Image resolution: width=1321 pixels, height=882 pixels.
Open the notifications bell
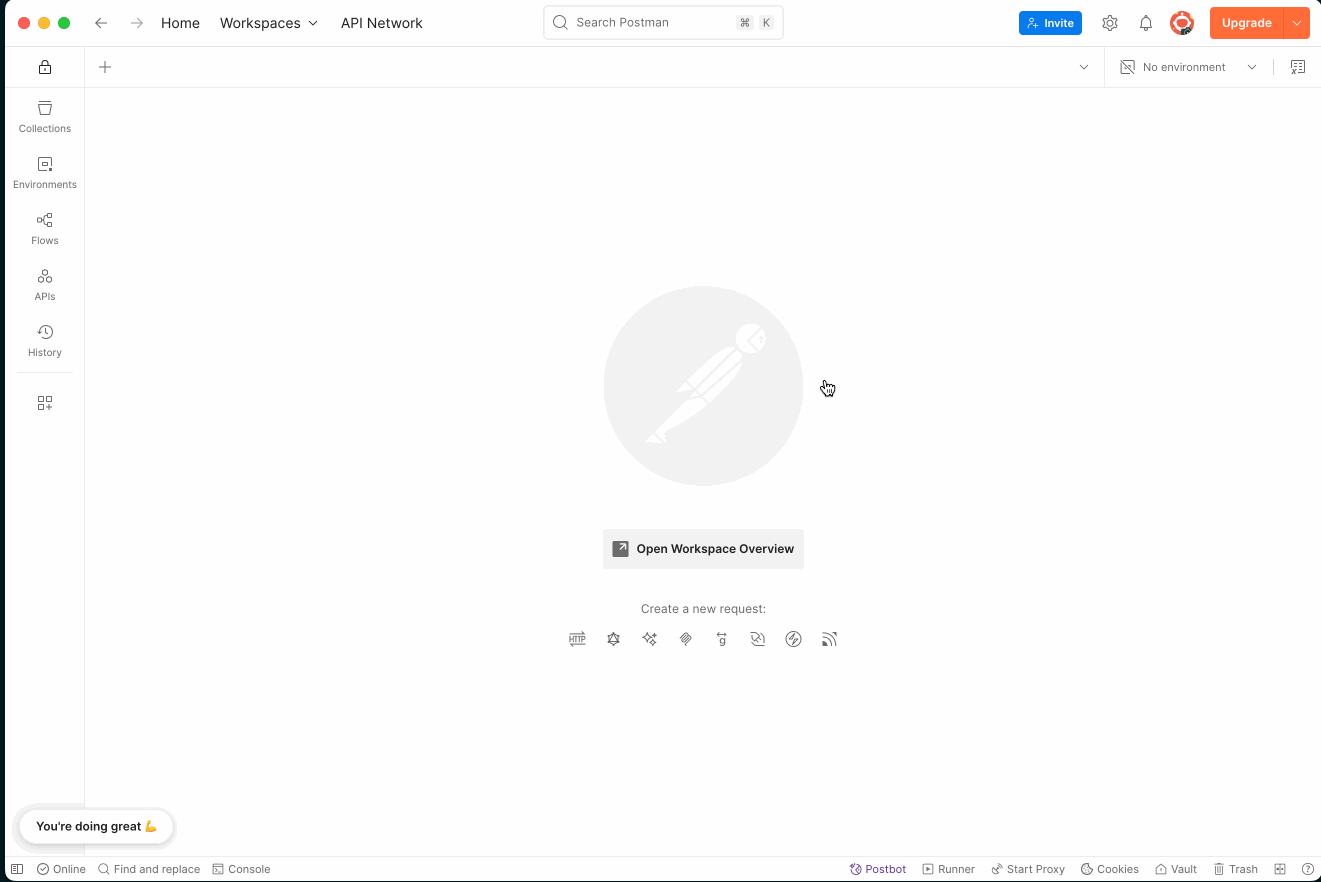tap(1146, 23)
